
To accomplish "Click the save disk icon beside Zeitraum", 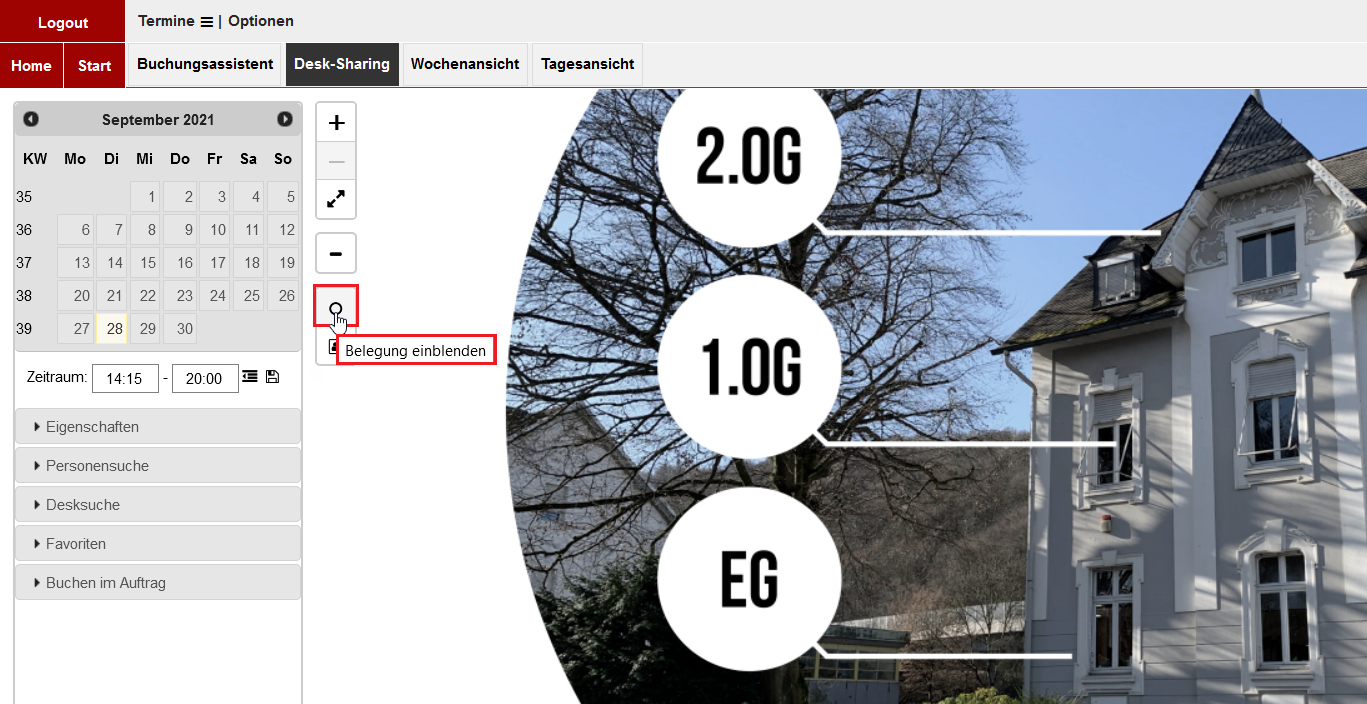I will pos(273,376).
